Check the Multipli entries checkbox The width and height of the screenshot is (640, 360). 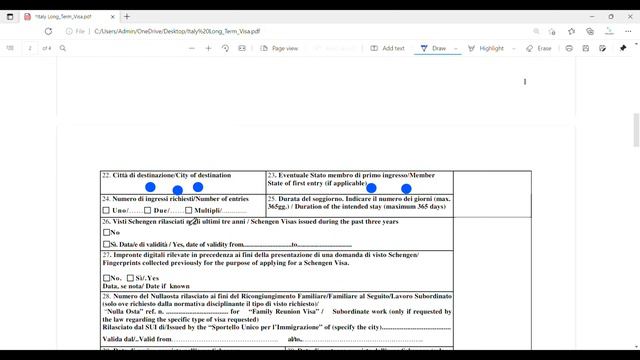(188, 210)
